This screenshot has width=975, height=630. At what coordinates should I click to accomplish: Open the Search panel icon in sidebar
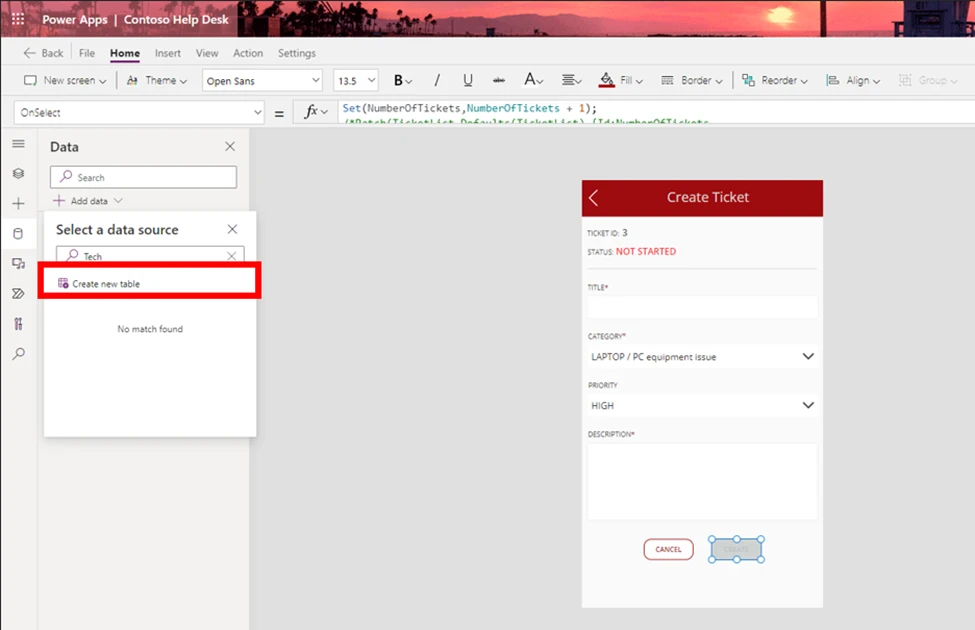tap(17, 353)
